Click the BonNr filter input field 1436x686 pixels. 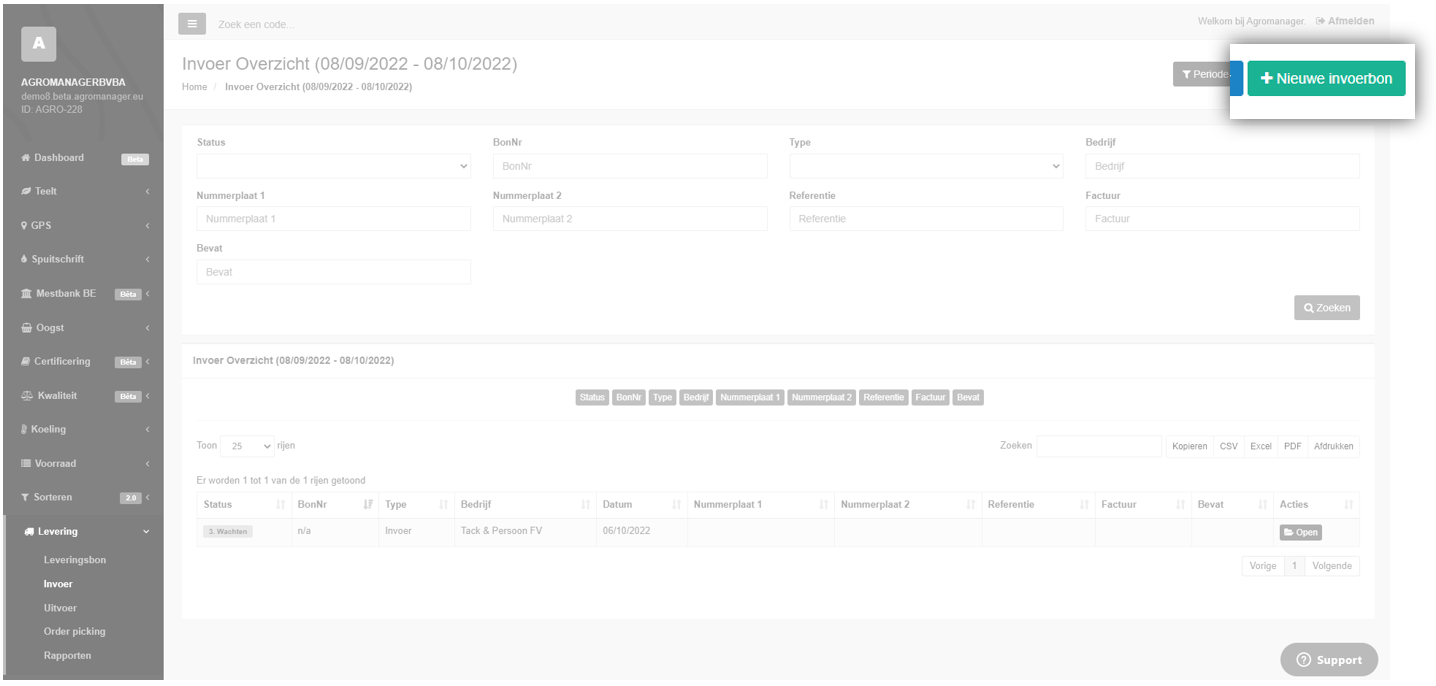pos(630,166)
